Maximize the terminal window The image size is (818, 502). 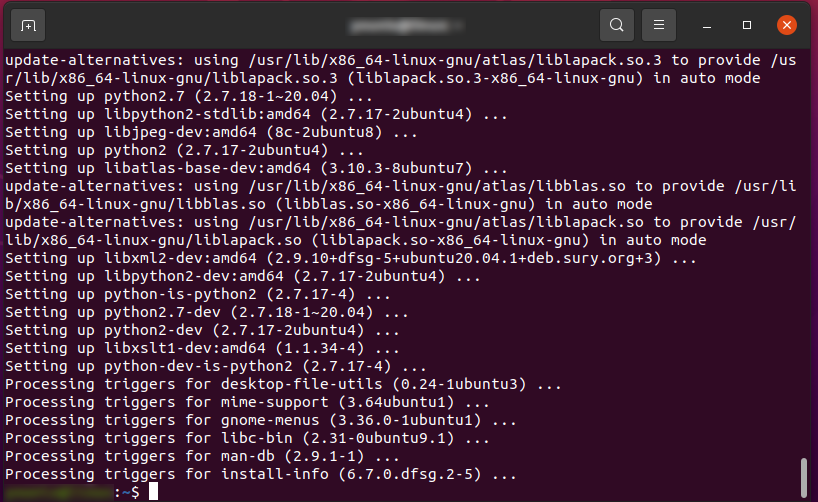click(747, 25)
